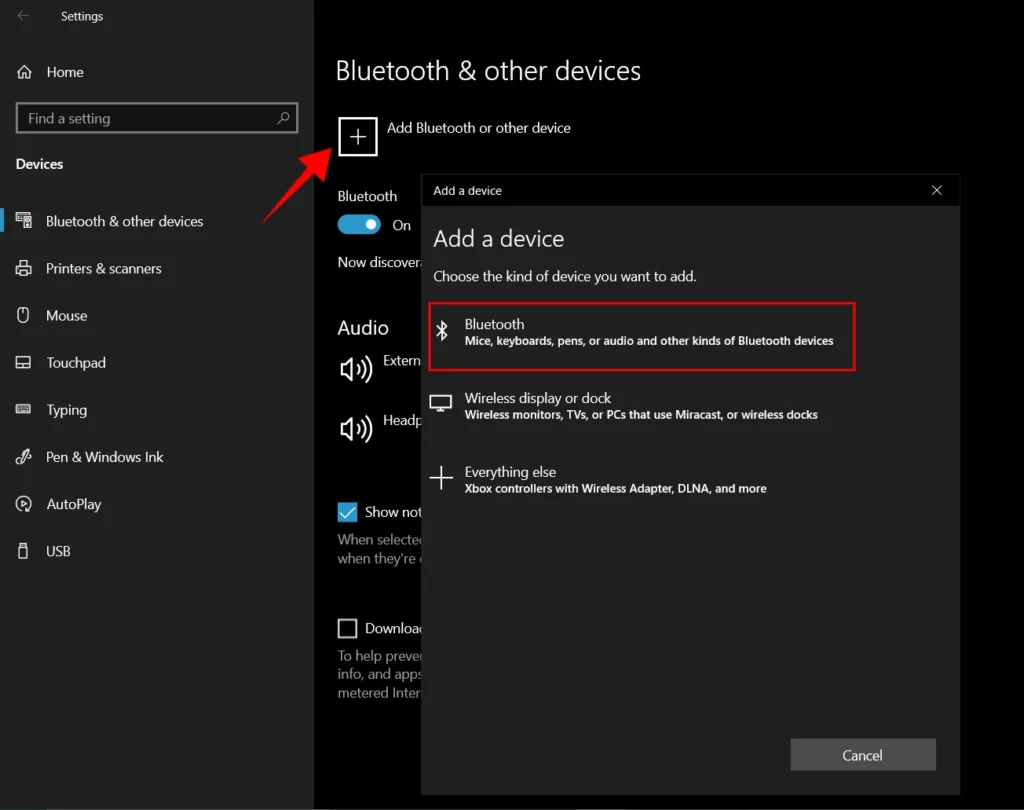Image resolution: width=1024 pixels, height=810 pixels.
Task: Click the AutoPlay sidebar icon
Action: [x=24, y=504]
